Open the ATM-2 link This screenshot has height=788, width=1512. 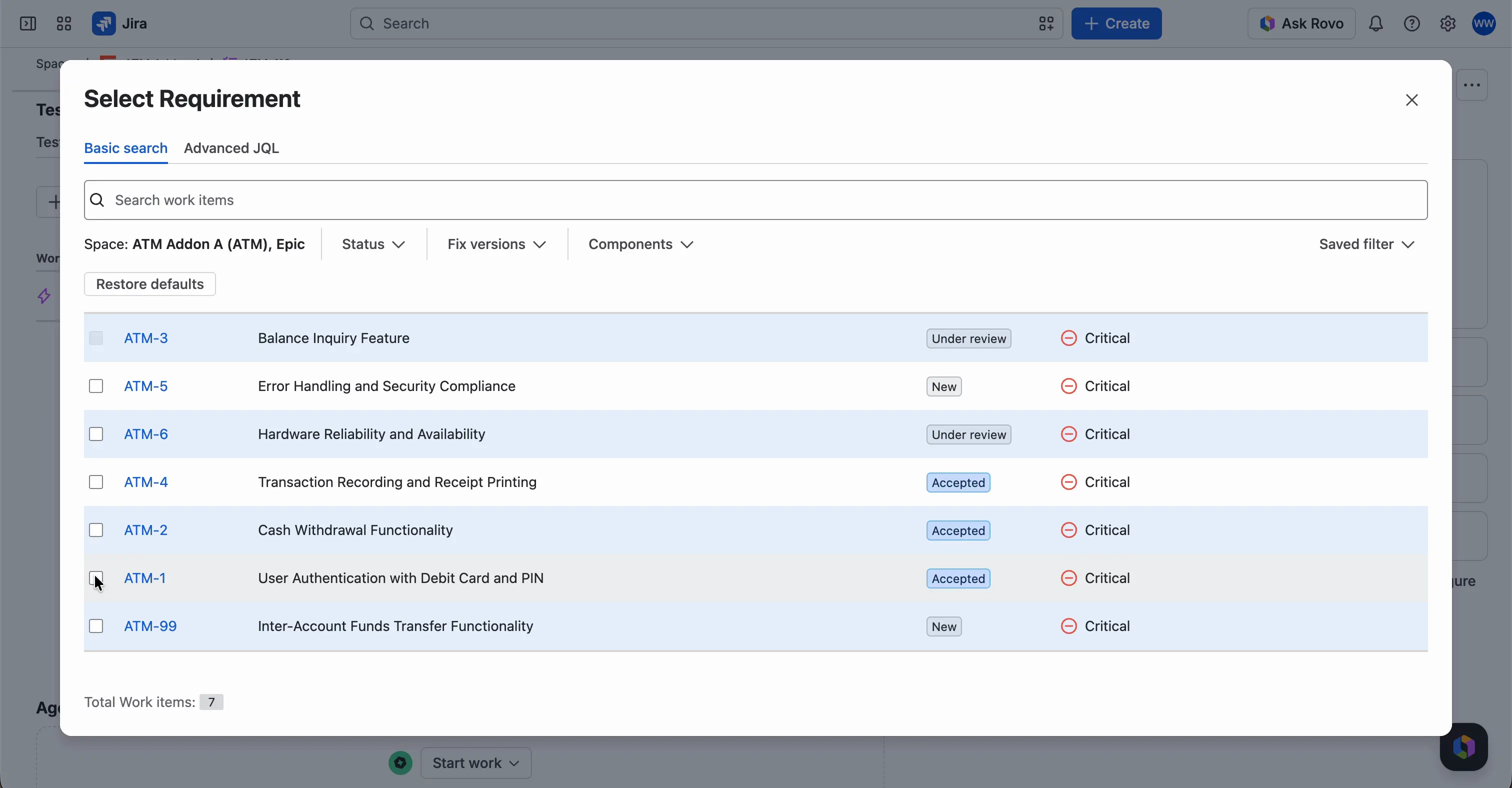pyautogui.click(x=145, y=530)
